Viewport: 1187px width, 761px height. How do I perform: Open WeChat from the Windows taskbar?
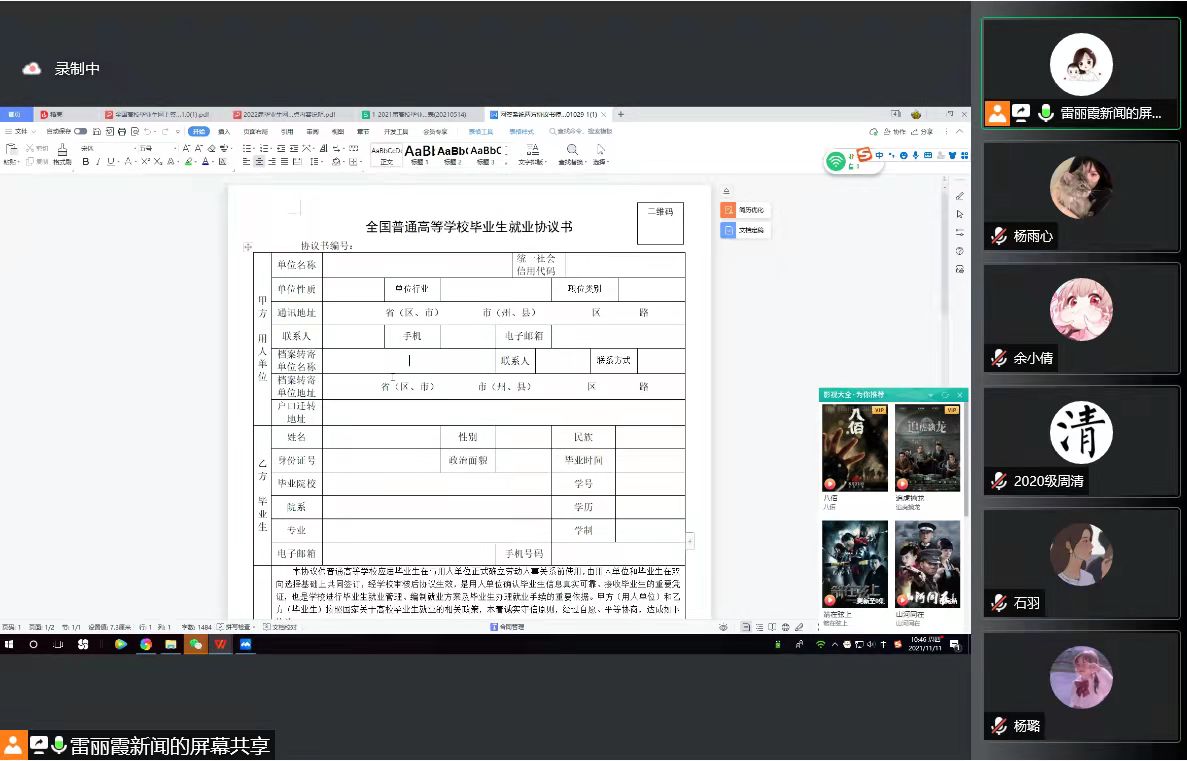click(x=196, y=645)
